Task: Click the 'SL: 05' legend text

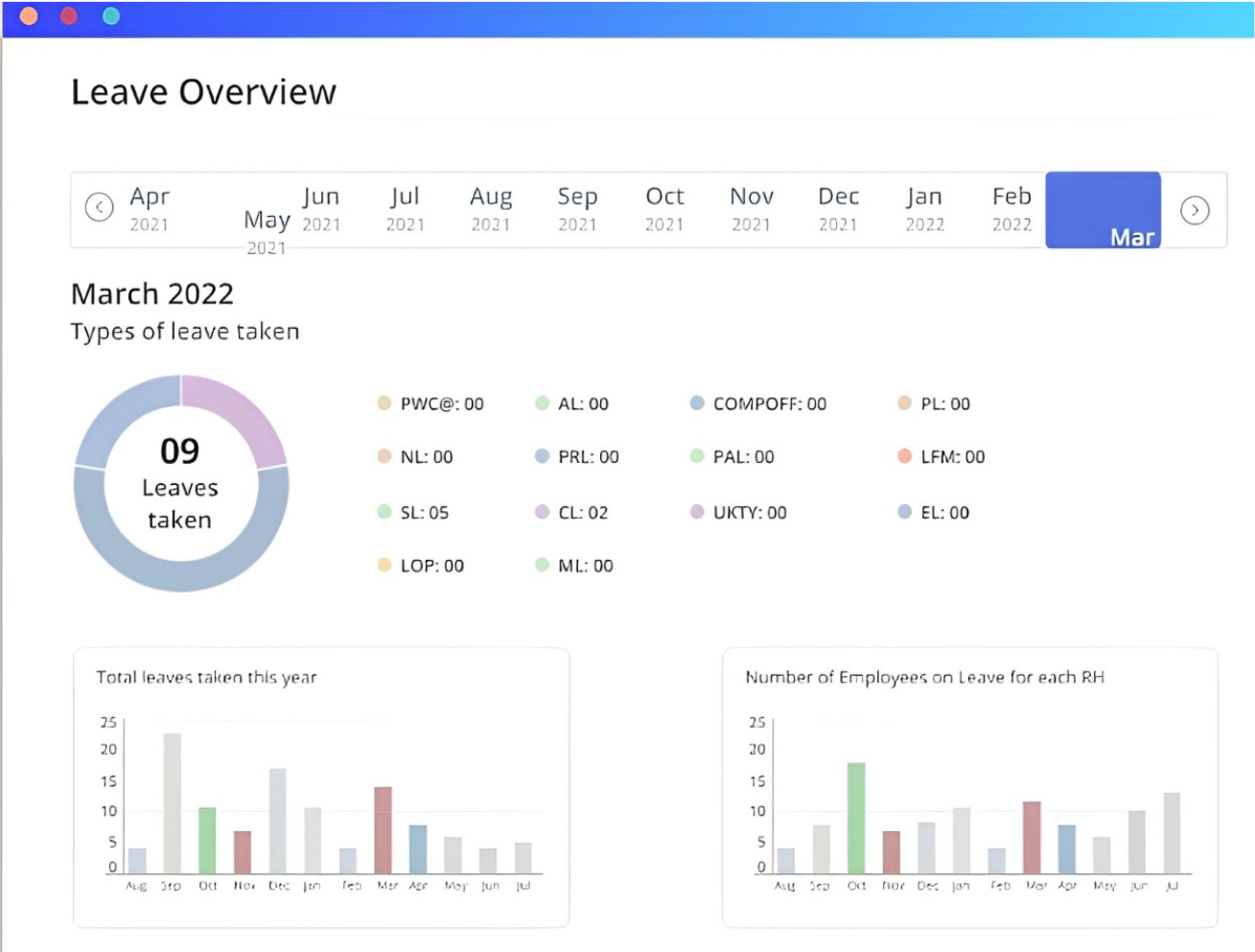Action: pyautogui.click(x=425, y=513)
